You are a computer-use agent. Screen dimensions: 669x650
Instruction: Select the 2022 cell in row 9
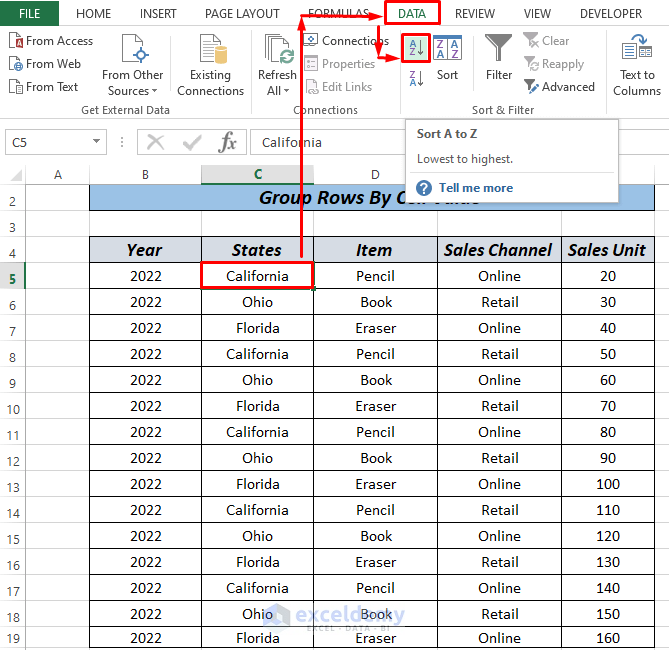145,380
